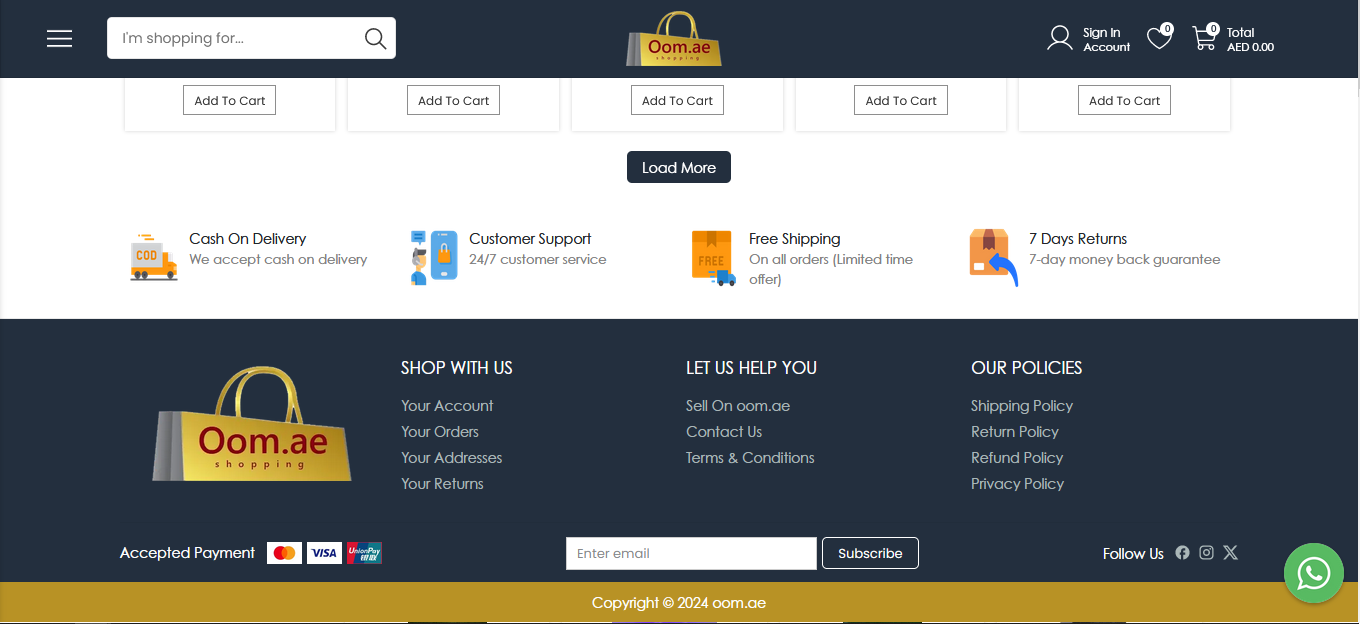Click the search magnifier icon
Screen dimensions: 1362x624
(375, 39)
